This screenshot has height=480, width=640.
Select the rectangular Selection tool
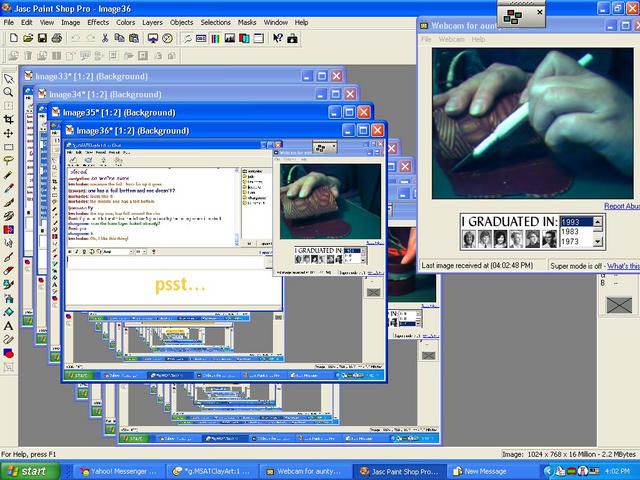coord(9,147)
